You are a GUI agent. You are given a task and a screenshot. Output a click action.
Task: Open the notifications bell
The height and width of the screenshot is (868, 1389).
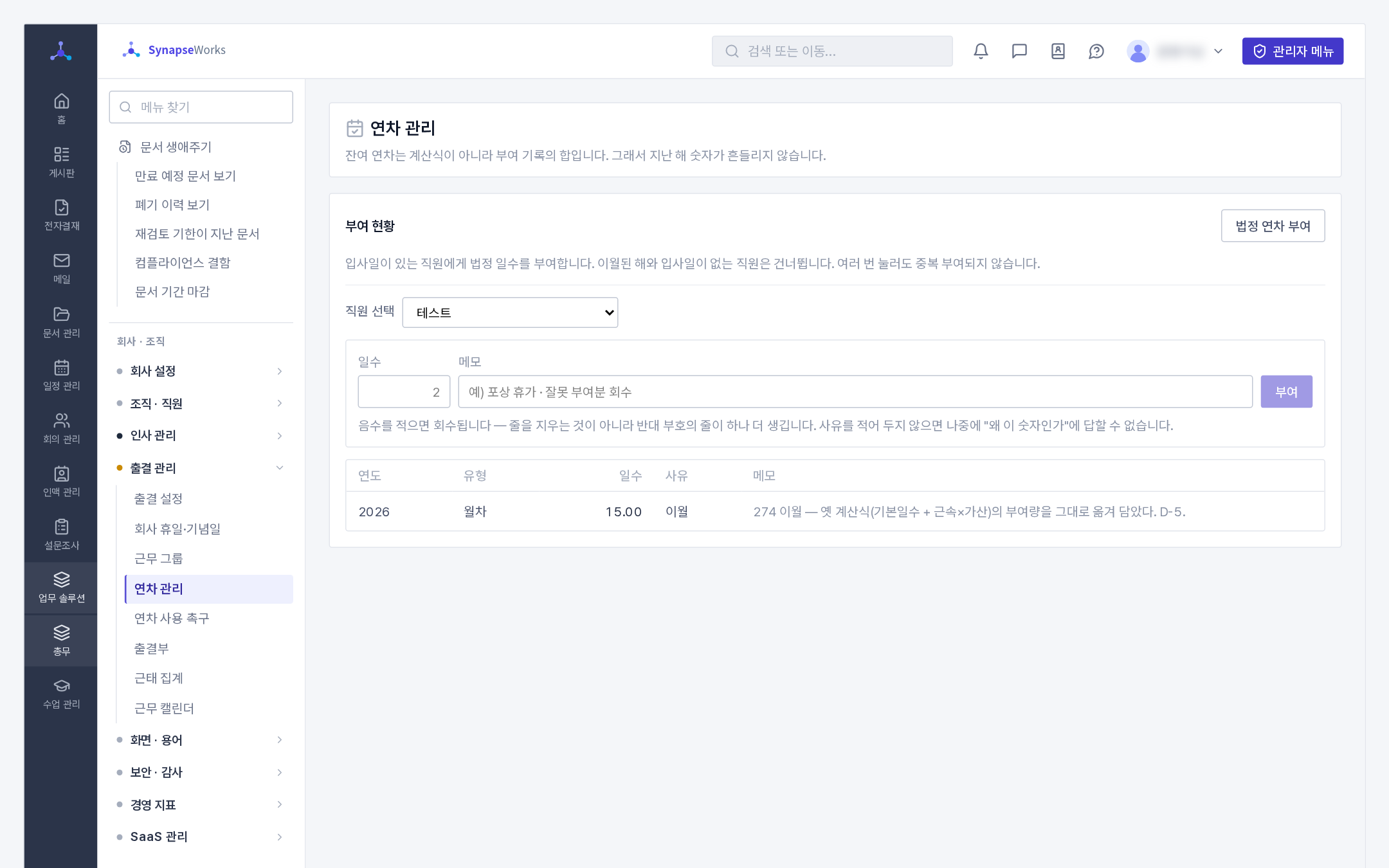[981, 51]
